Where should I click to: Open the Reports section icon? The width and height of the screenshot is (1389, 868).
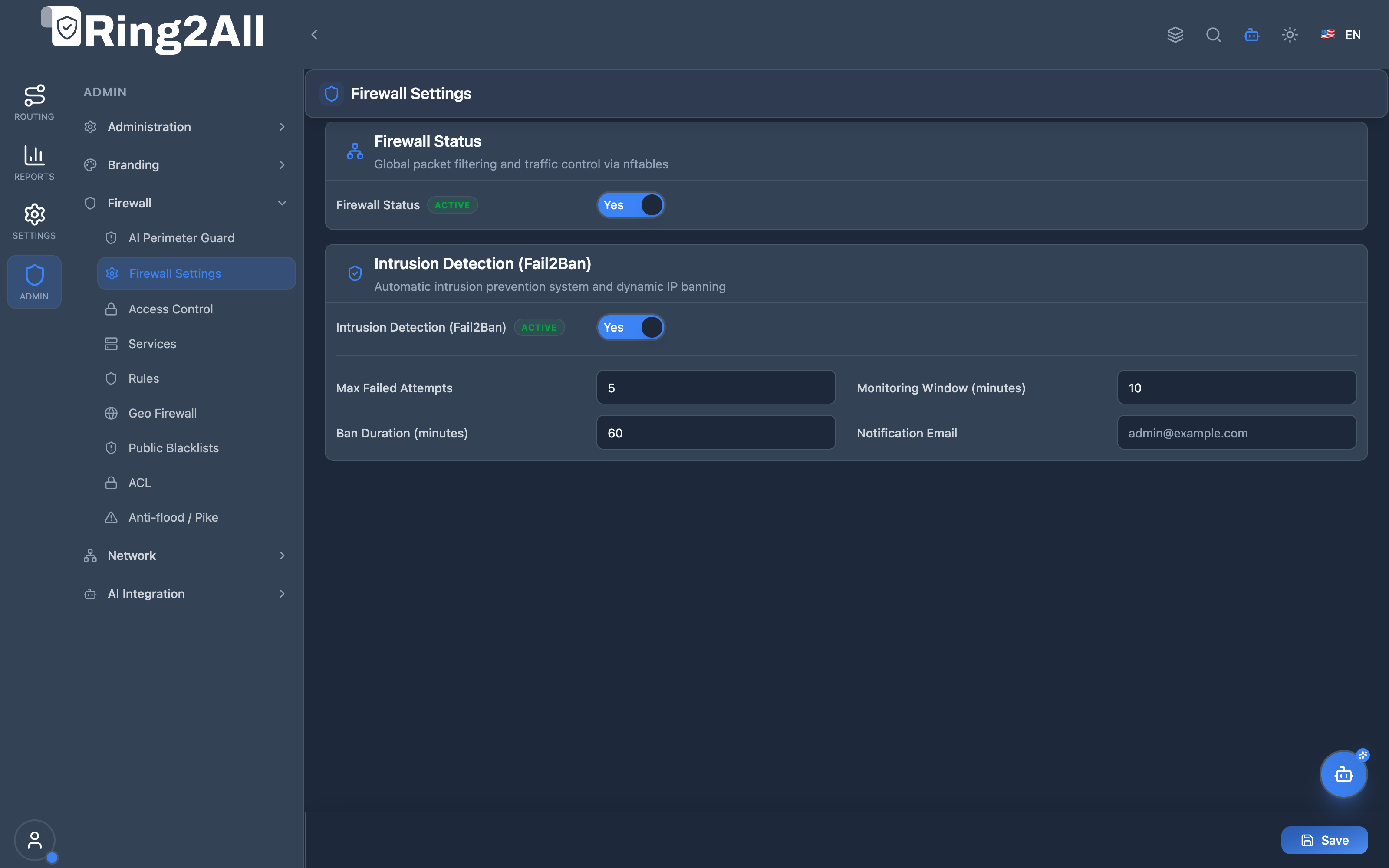coord(34,162)
